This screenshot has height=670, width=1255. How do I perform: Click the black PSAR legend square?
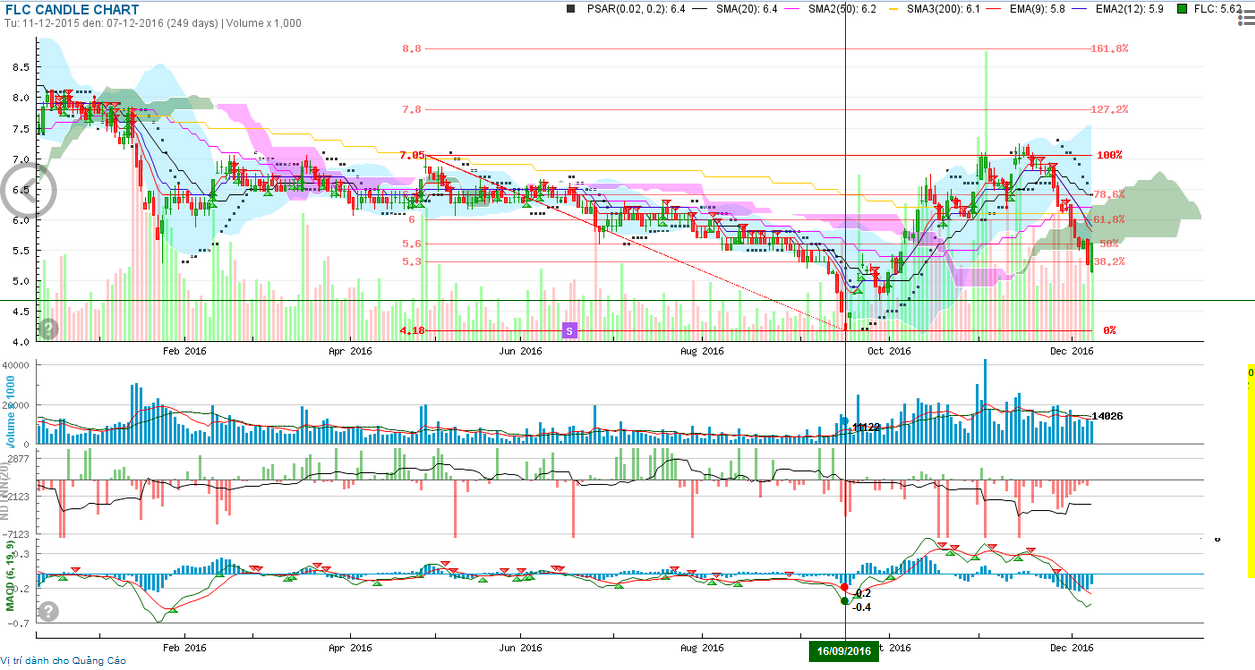(571, 9)
